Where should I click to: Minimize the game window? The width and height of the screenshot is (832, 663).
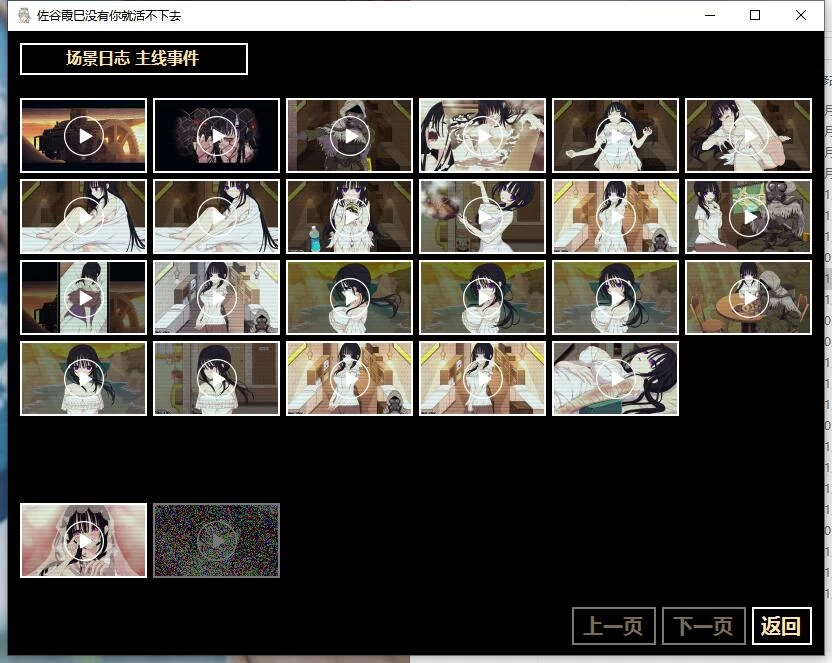710,15
